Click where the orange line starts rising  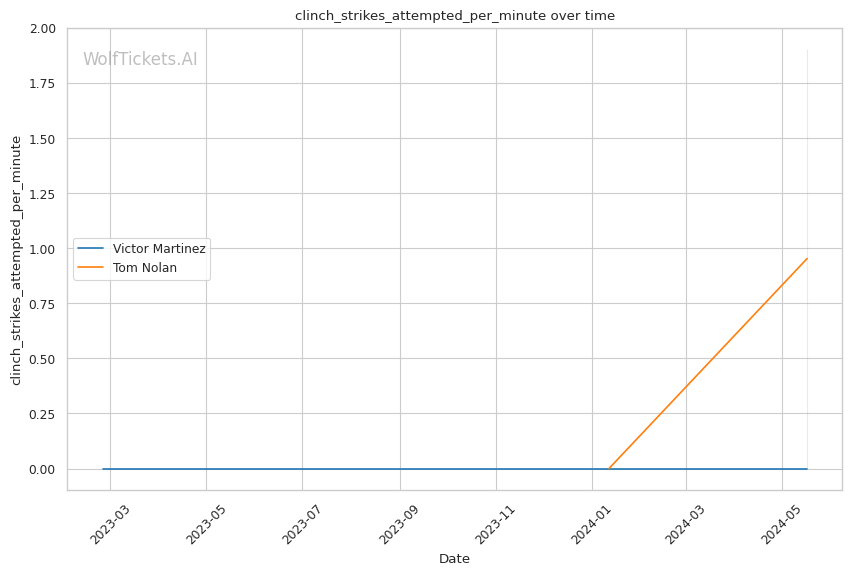pos(609,468)
